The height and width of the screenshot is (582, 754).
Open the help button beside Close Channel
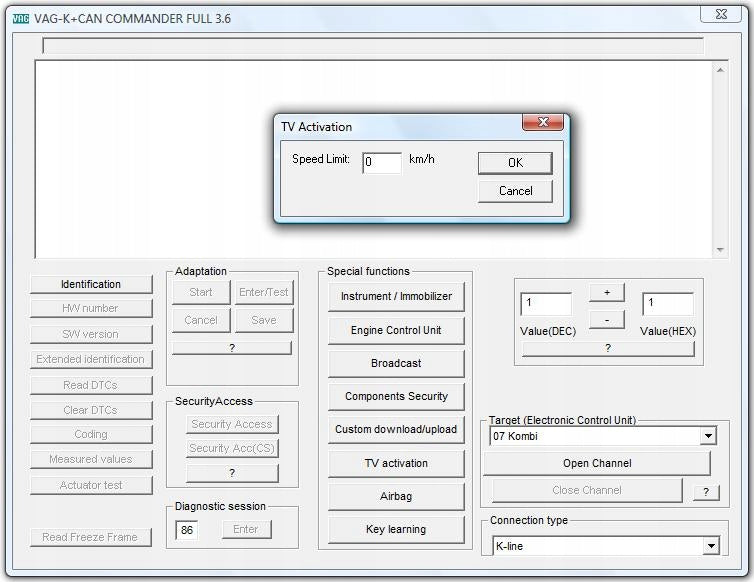click(706, 492)
